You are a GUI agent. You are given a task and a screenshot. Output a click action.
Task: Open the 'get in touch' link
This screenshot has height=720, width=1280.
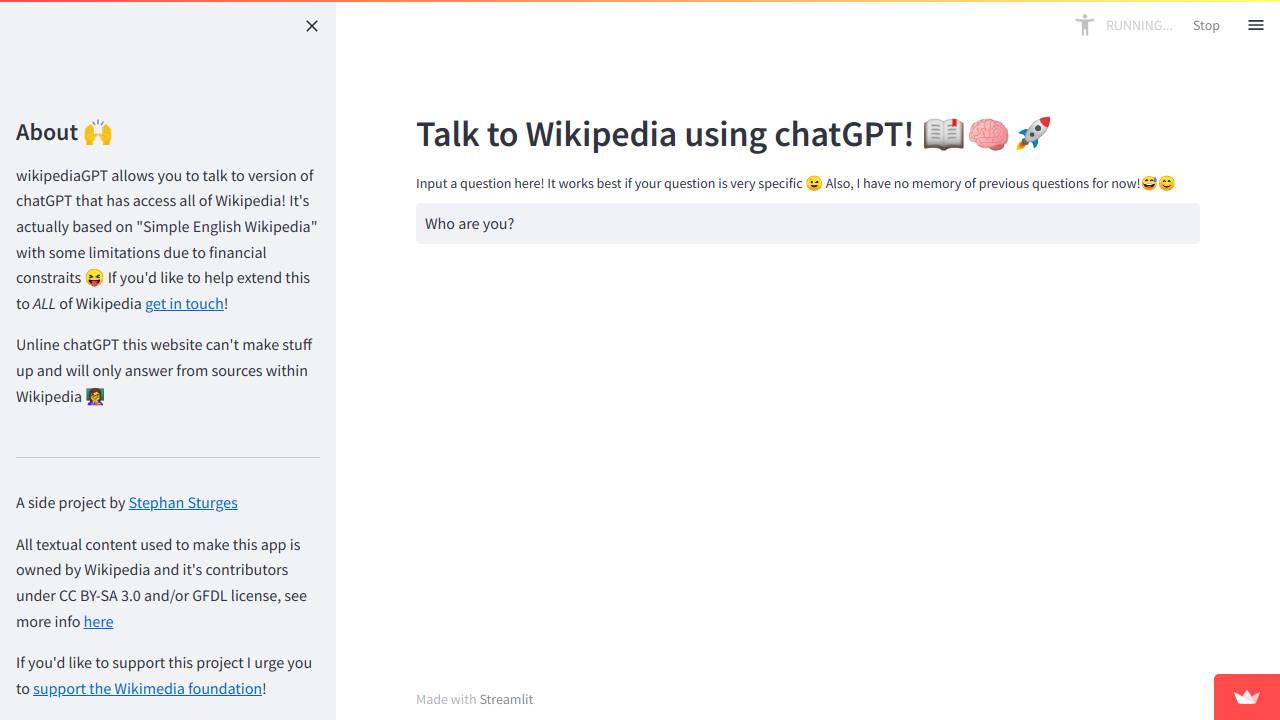185,303
